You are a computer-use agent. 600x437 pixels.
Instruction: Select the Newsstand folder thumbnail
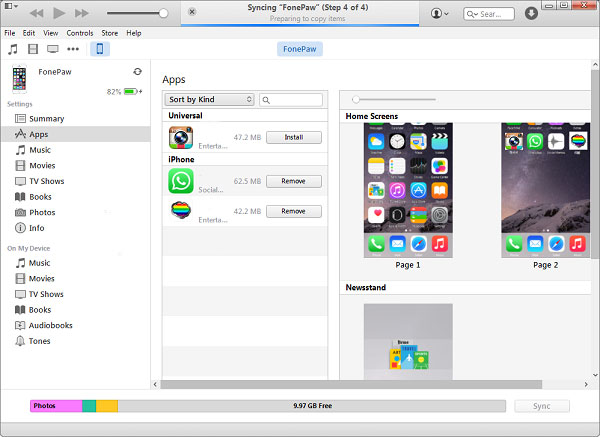(408, 341)
